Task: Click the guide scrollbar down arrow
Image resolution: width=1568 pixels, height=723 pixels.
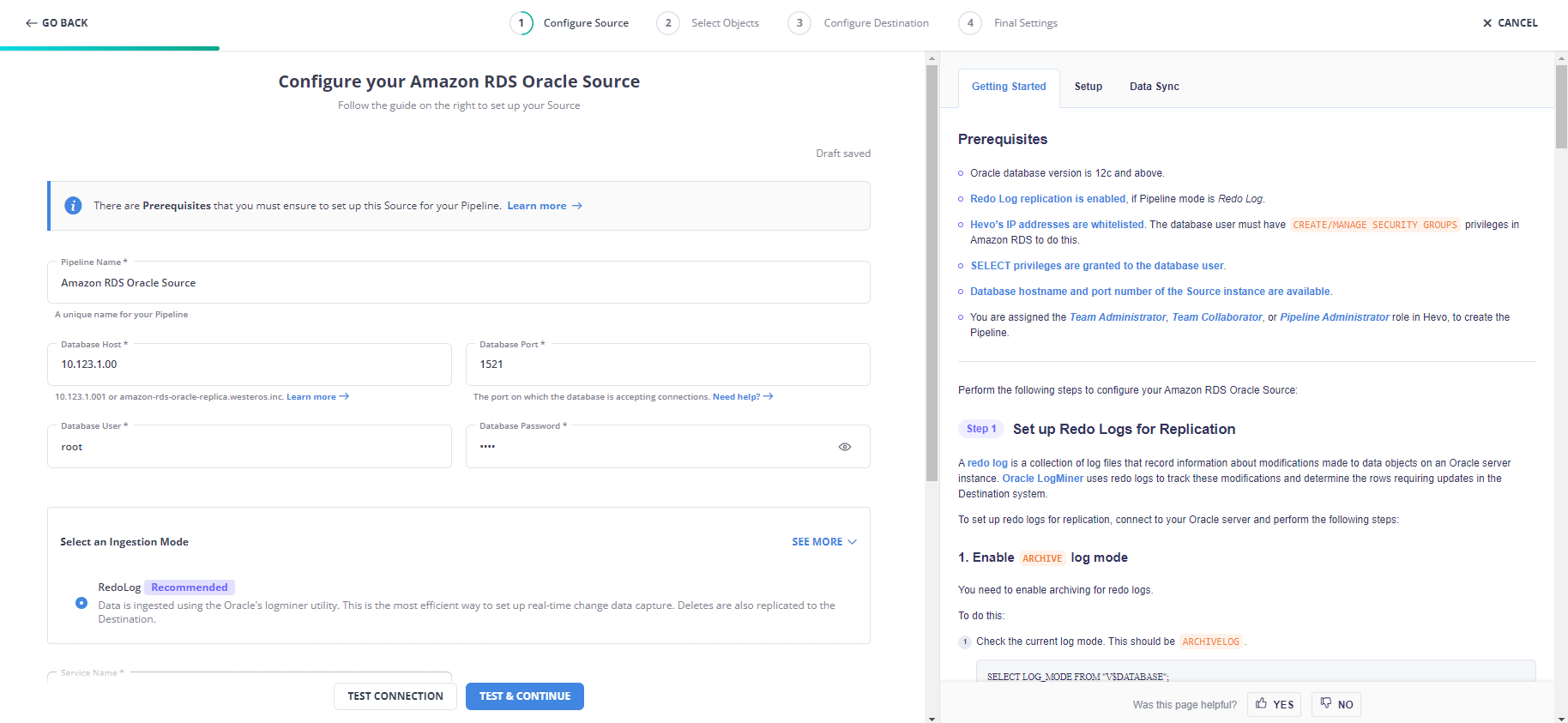Action: pos(1562,718)
